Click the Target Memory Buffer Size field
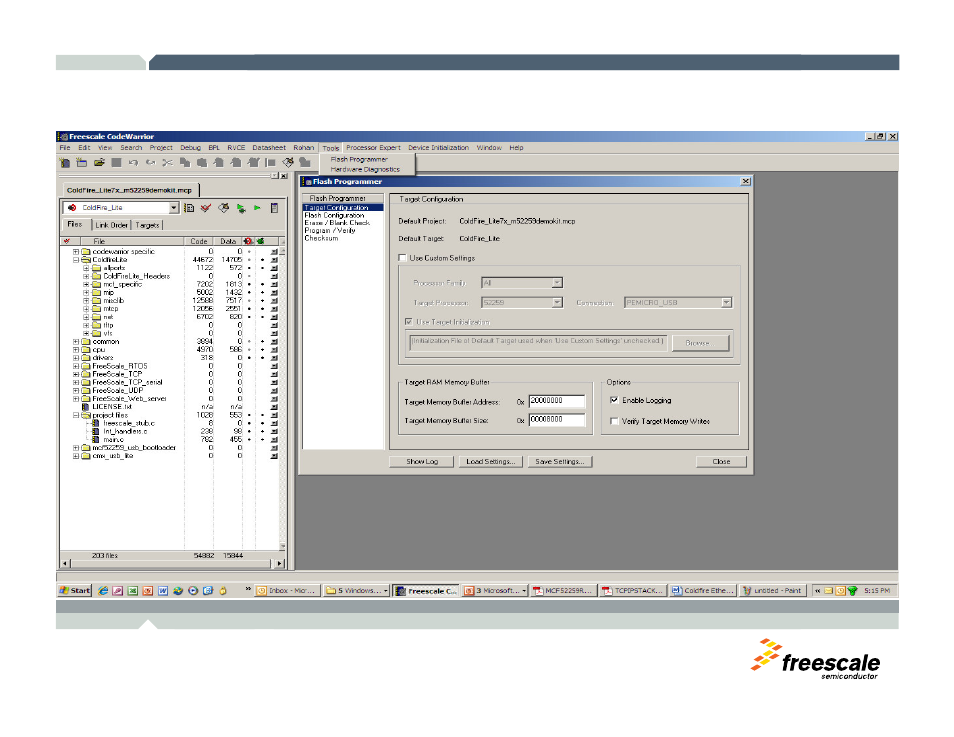The height and width of the screenshot is (737, 954). [557, 420]
